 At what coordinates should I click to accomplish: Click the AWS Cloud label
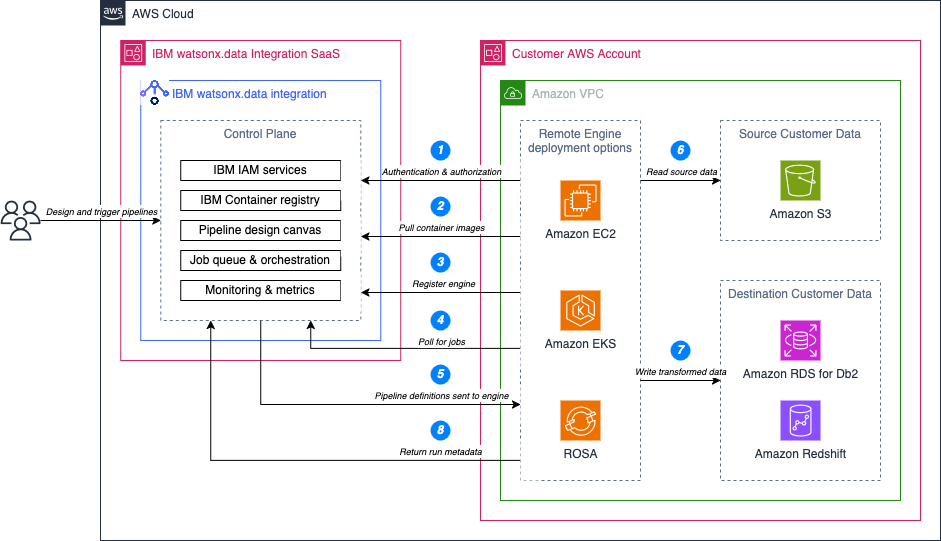click(163, 14)
